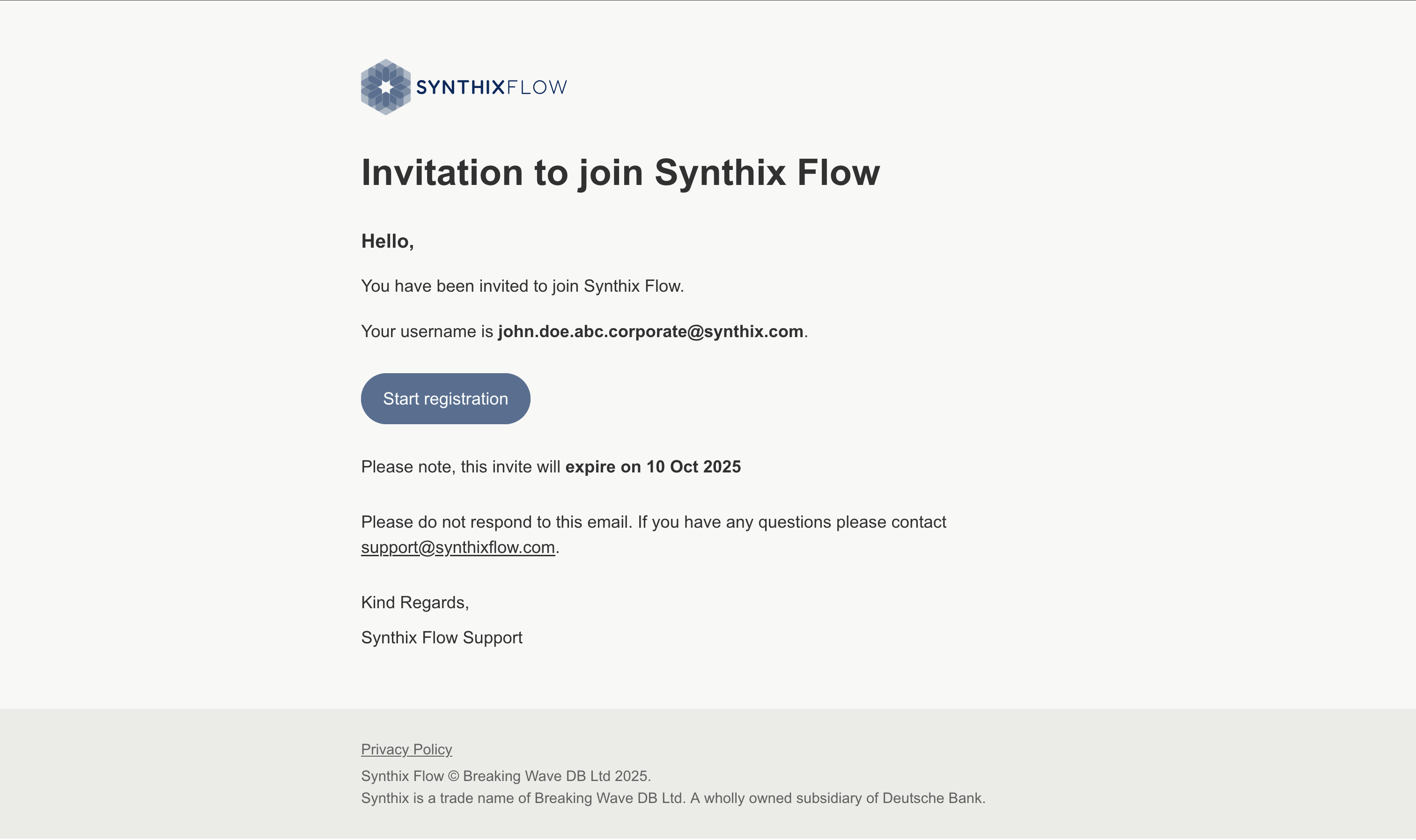This screenshot has height=840, width=1416.
Task: Open the Privacy Policy link
Action: (x=406, y=750)
